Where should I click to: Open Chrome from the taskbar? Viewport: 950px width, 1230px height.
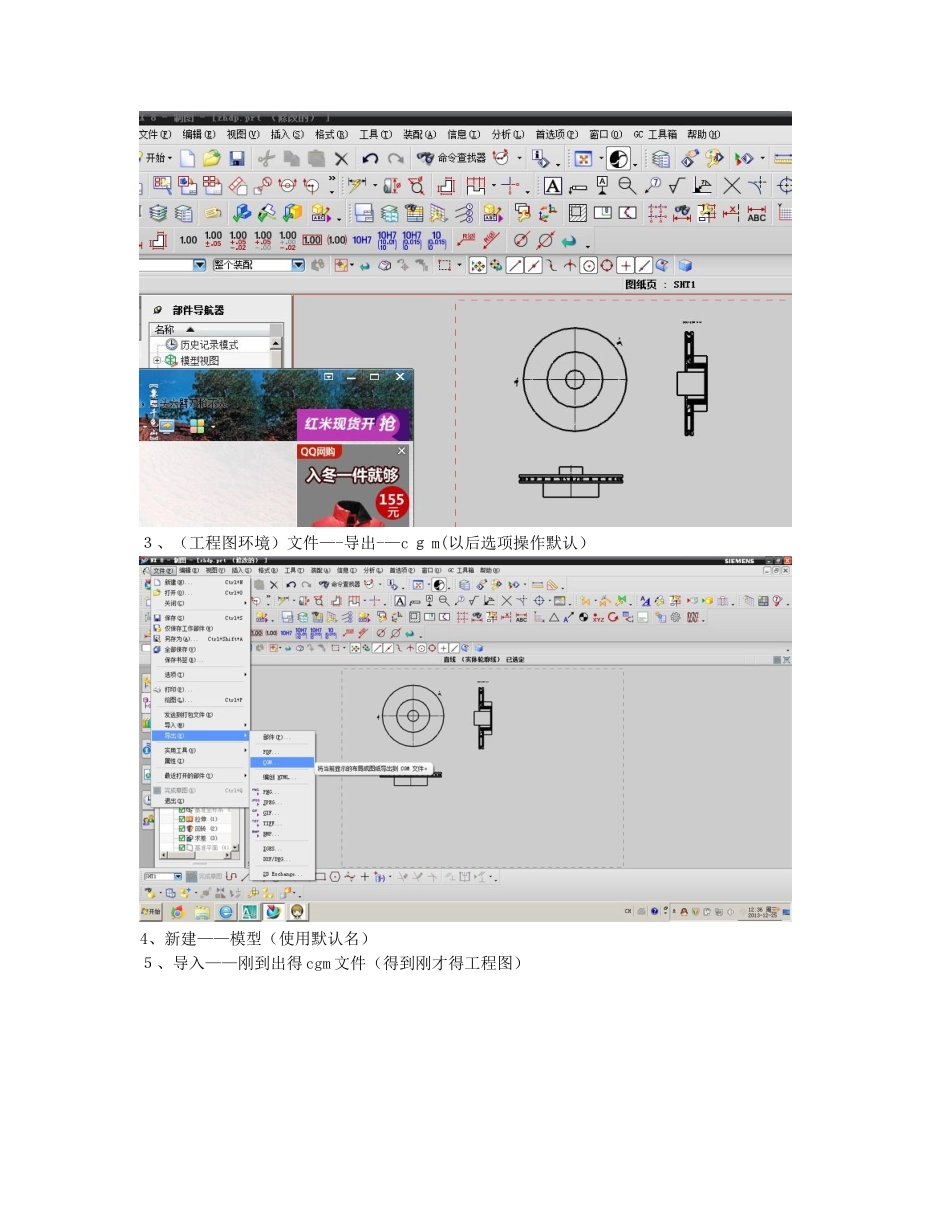click(x=178, y=912)
